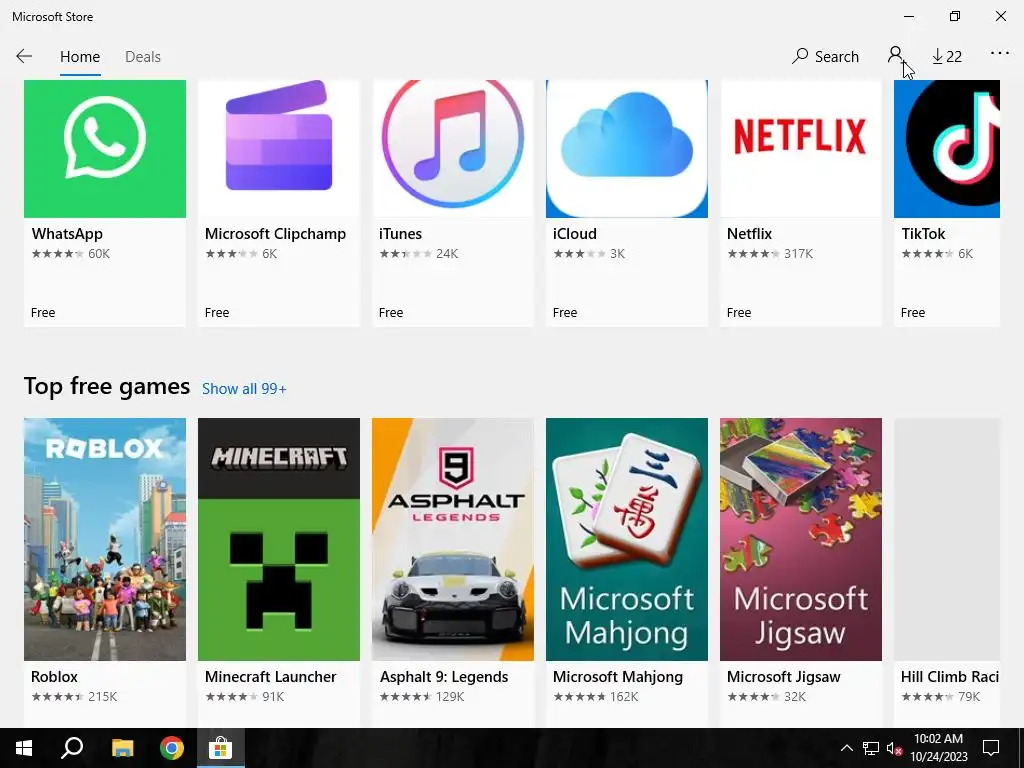Click the Free price under Netflix

(739, 313)
